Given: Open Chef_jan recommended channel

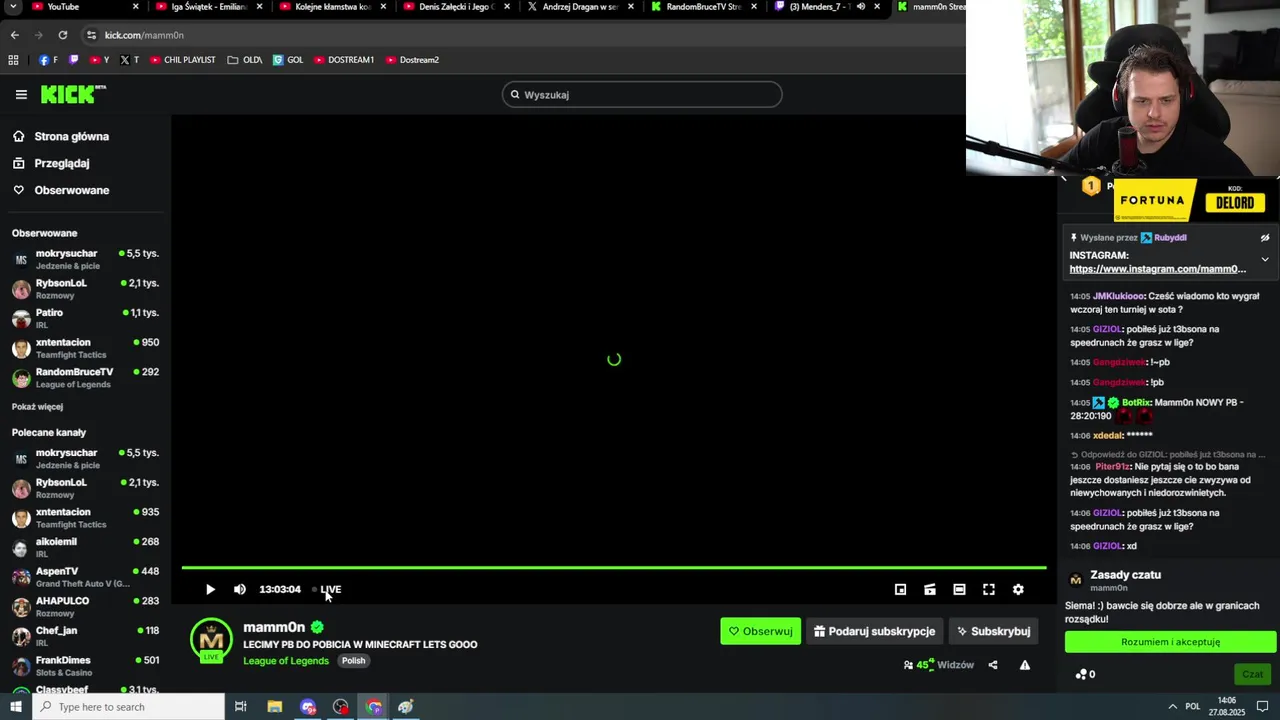Looking at the screenshot, I should (86, 636).
